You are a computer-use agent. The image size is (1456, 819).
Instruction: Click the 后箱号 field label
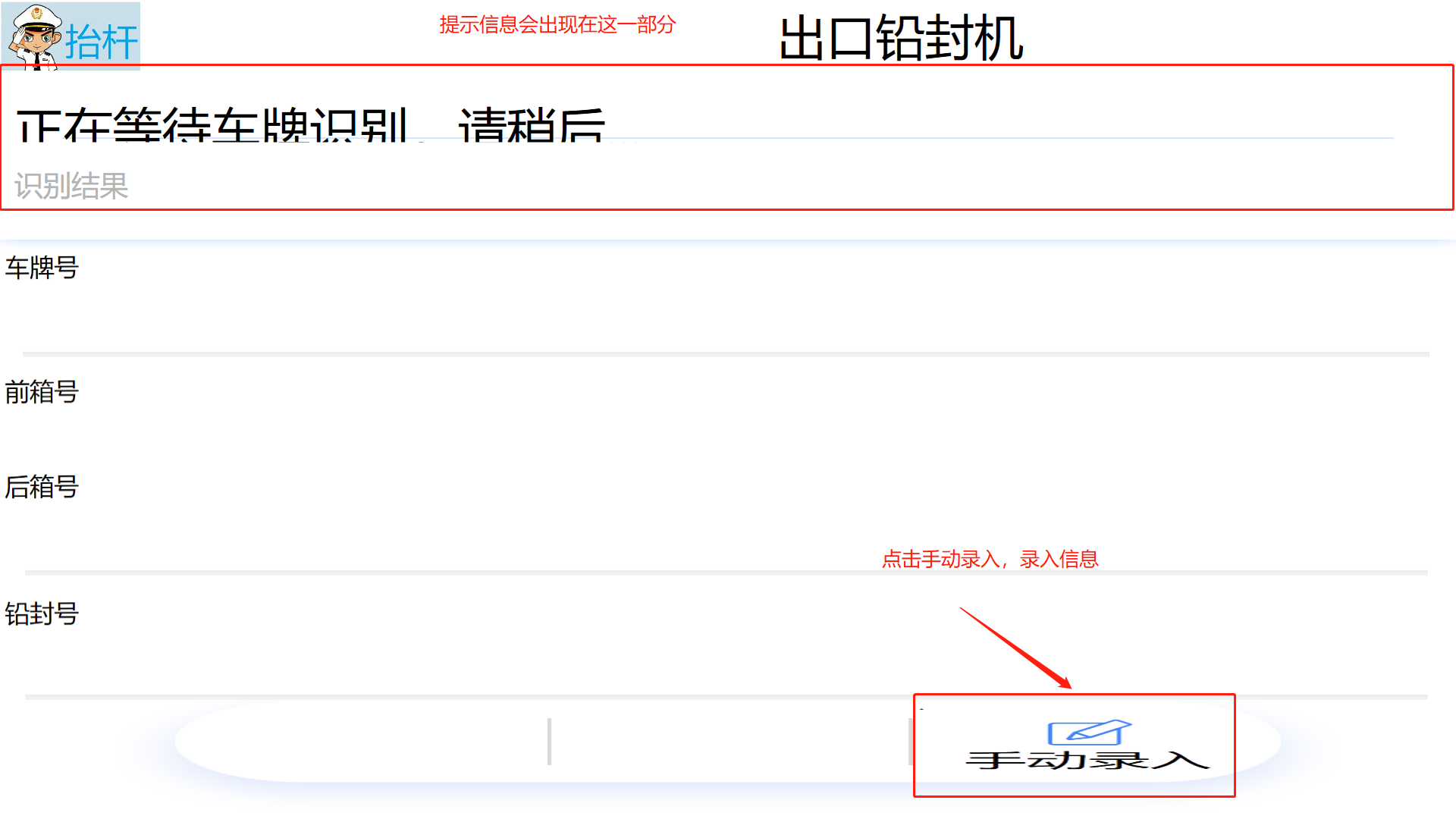pos(42,487)
